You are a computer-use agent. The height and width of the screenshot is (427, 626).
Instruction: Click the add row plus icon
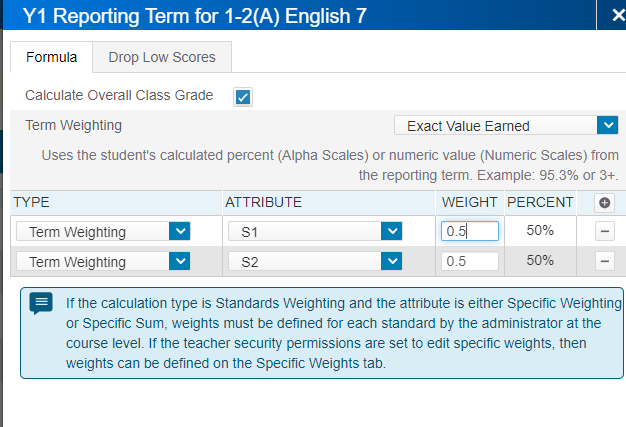pos(604,202)
